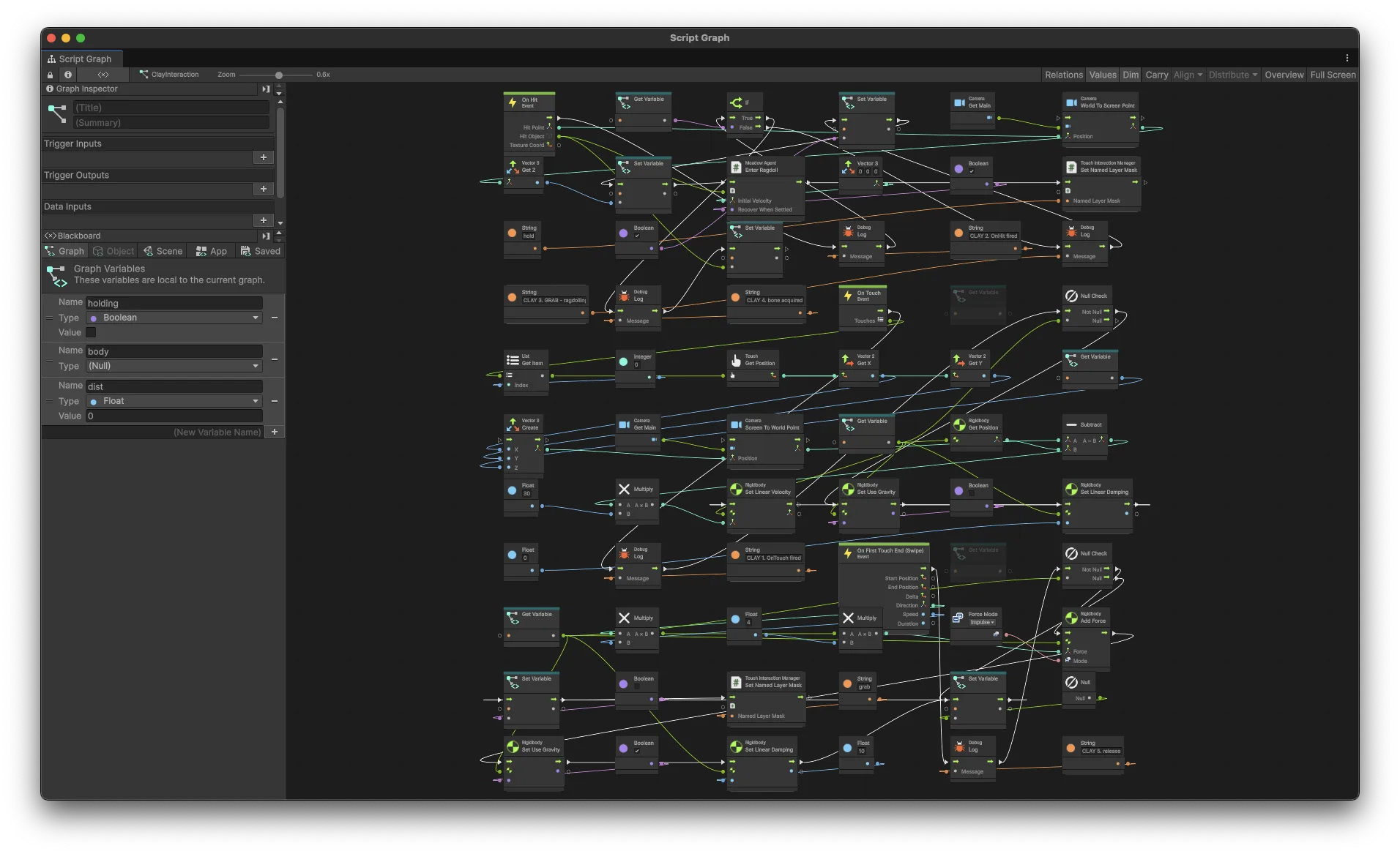Viewport: 1400px width, 854px height.
Task: Click the If branch node icon
Action: point(737,102)
